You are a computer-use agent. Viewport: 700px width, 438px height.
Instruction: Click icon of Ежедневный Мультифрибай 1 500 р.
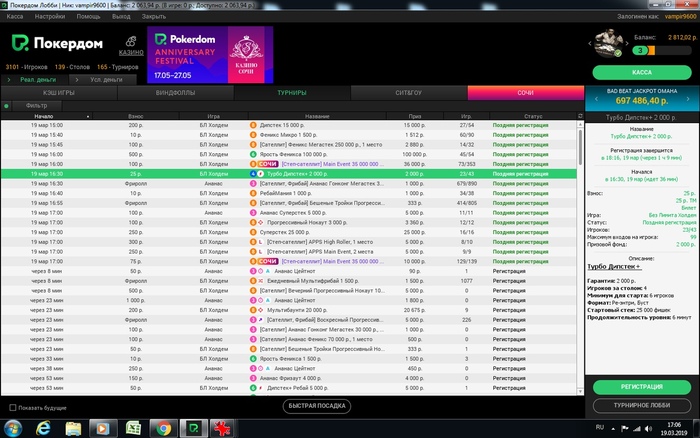click(x=261, y=281)
